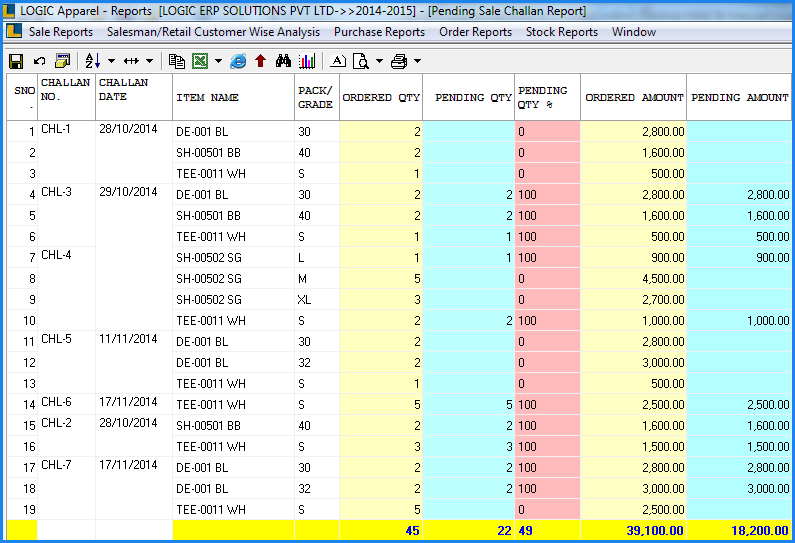Click the ORDERED AMOUNT column header
Screen dimensions: 795x543
coord(634,97)
